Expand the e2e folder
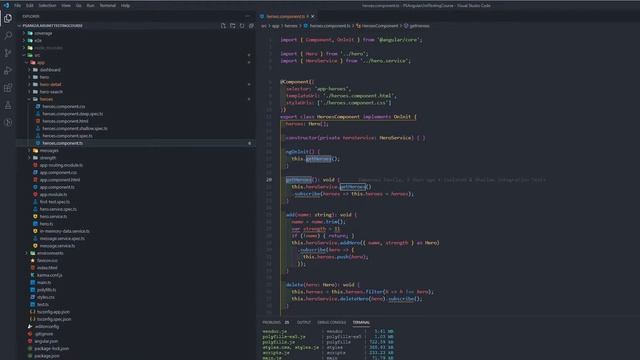Viewport: 640px width, 360px height. pos(38,40)
